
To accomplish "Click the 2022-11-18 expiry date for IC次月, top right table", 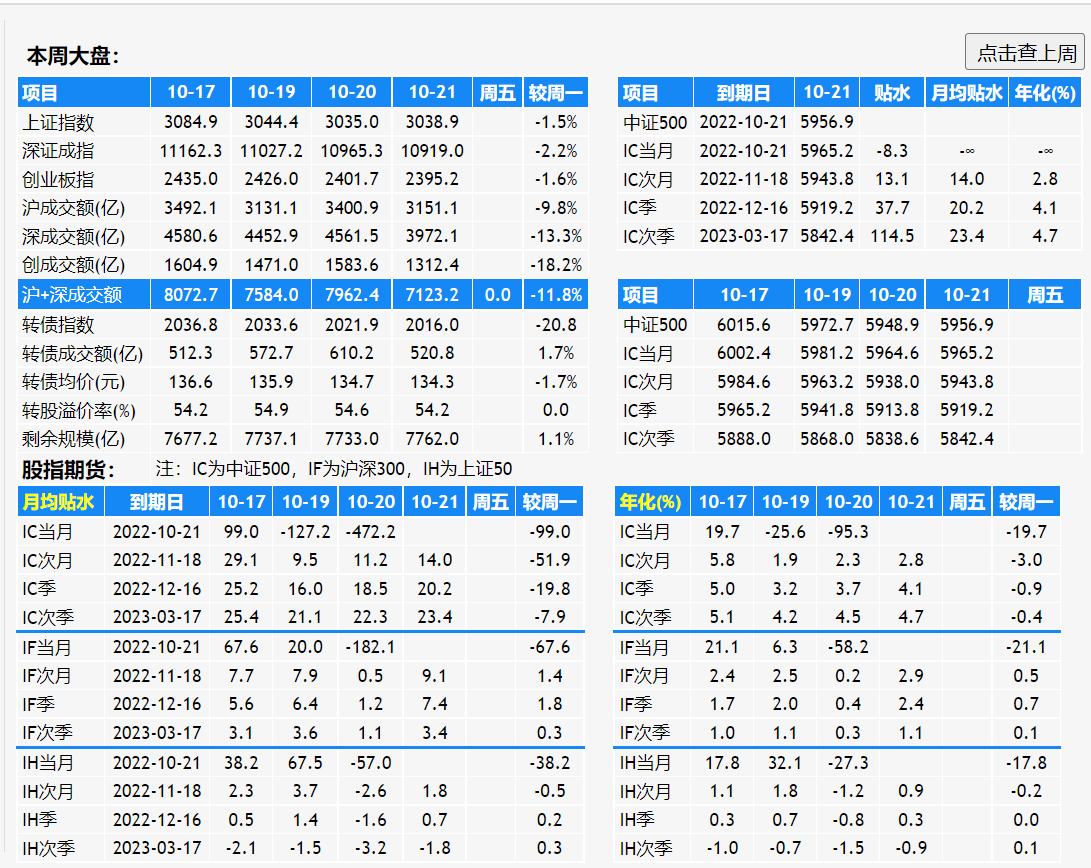I will [x=744, y=179].
